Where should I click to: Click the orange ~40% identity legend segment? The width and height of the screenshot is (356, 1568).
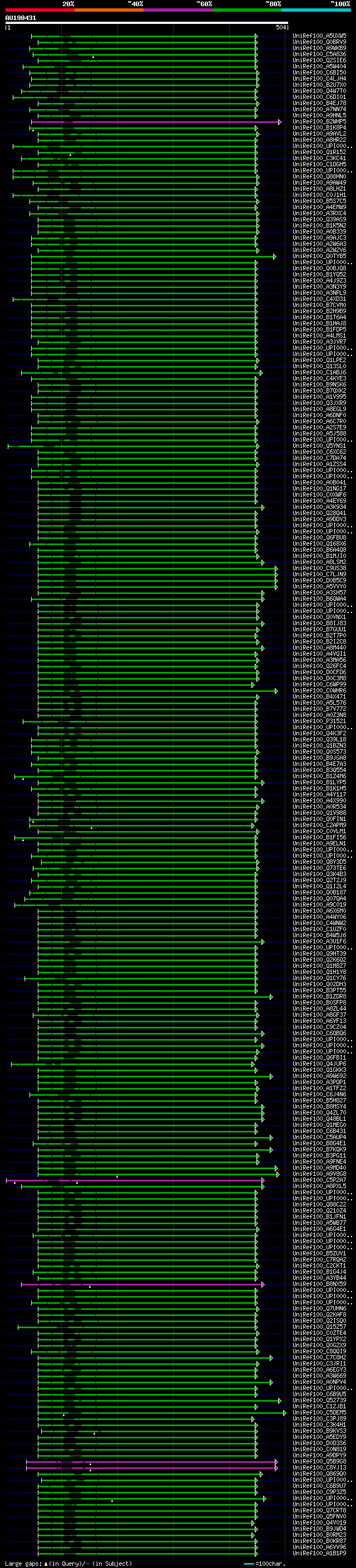(109, 10)
